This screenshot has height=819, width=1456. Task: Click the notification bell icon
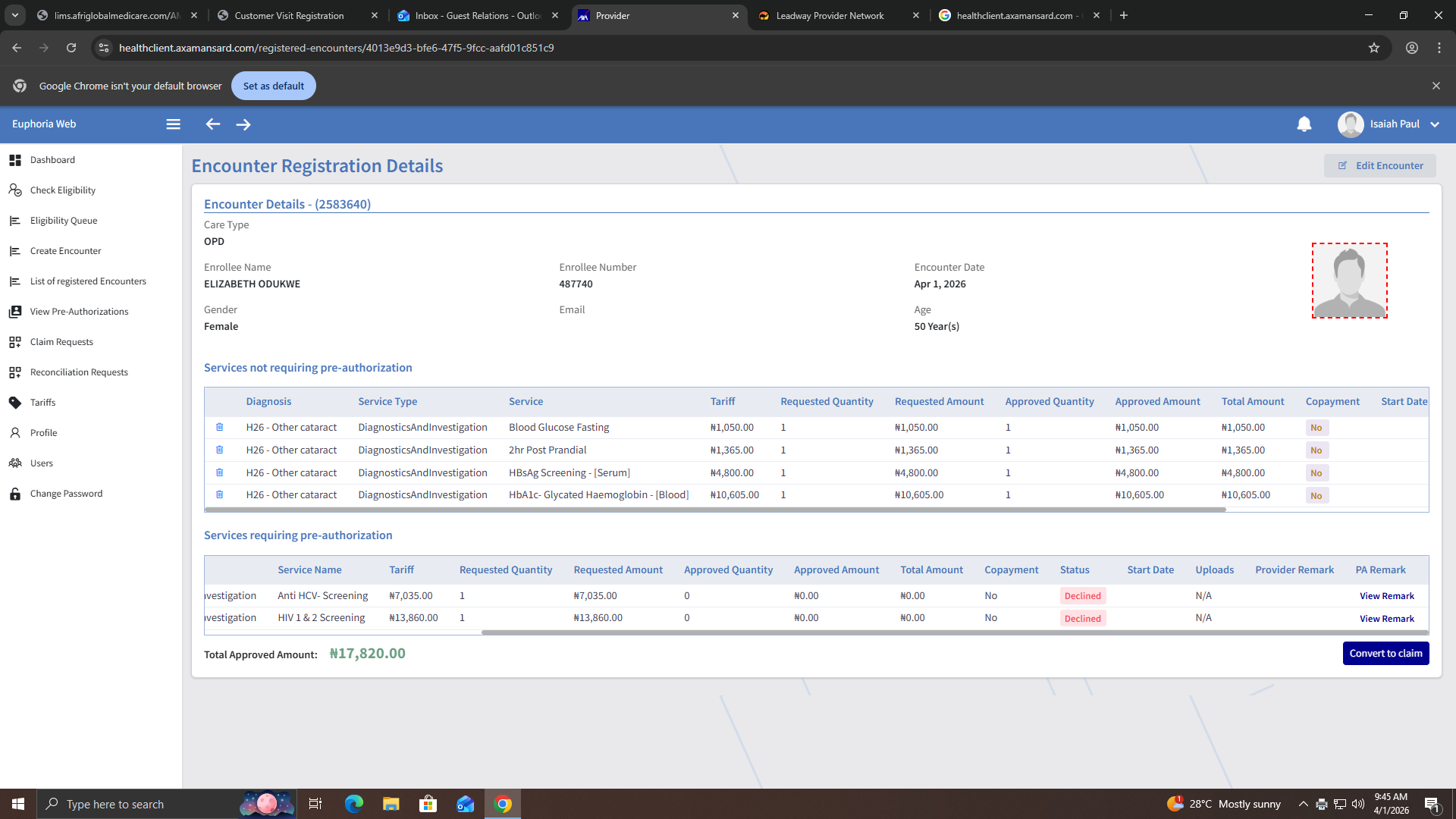1304,124
